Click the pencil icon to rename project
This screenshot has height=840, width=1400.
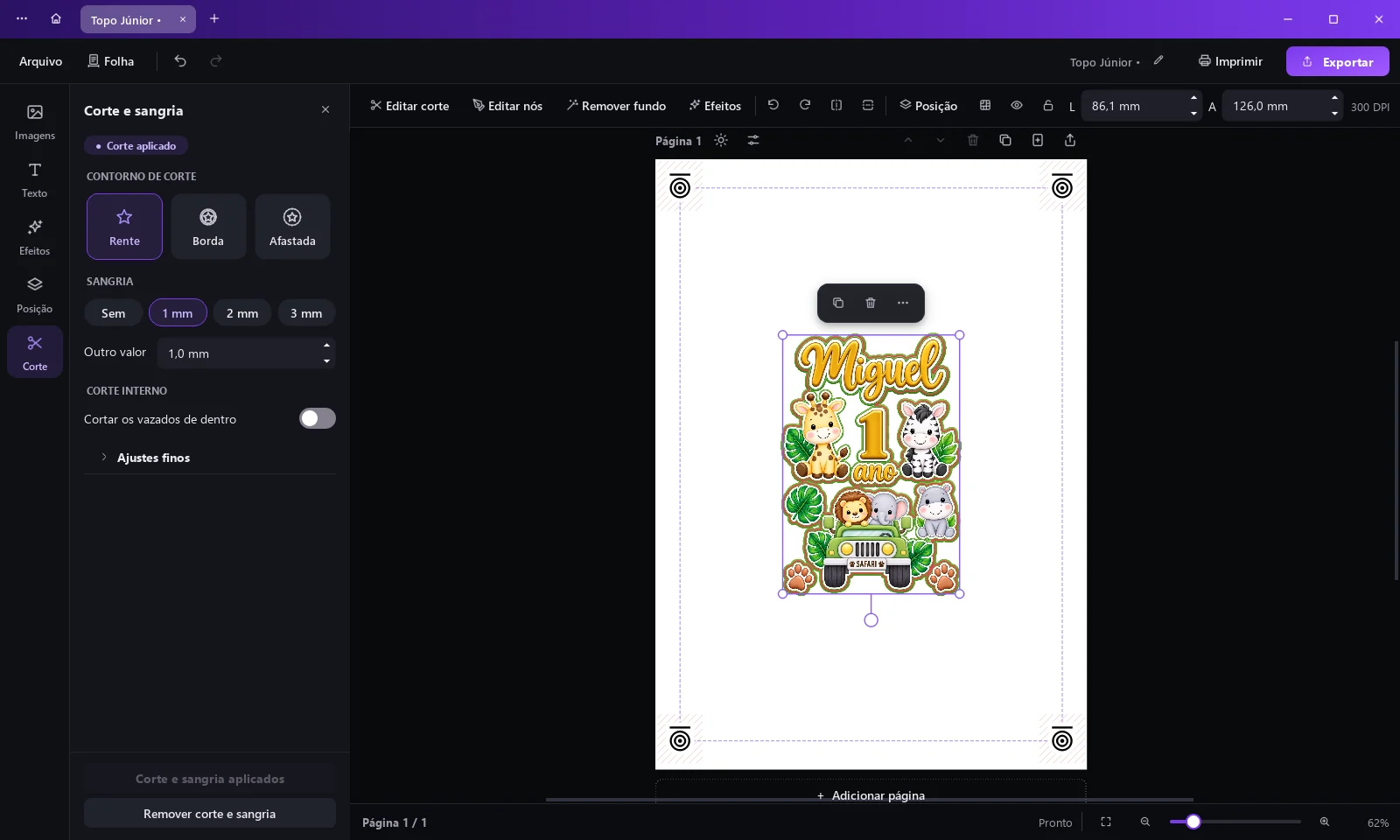click(1158, 60)
